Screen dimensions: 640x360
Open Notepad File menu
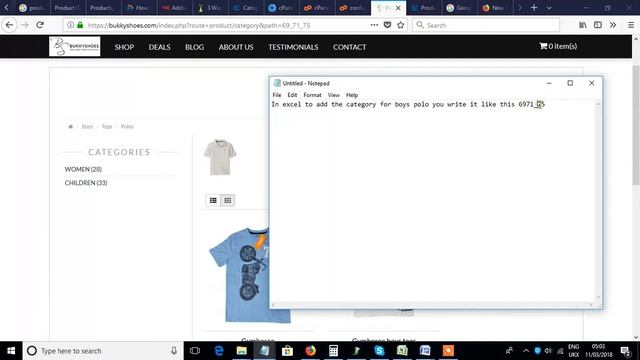(277, 95)
